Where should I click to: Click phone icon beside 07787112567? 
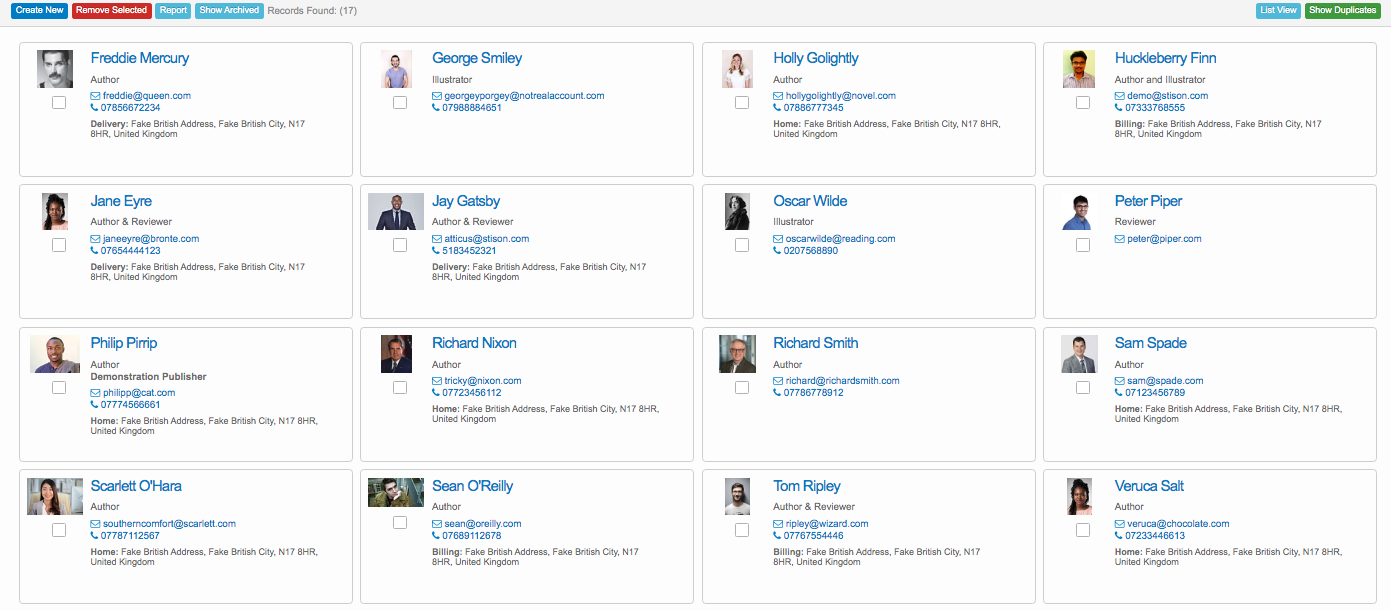(x=95, y=536)
